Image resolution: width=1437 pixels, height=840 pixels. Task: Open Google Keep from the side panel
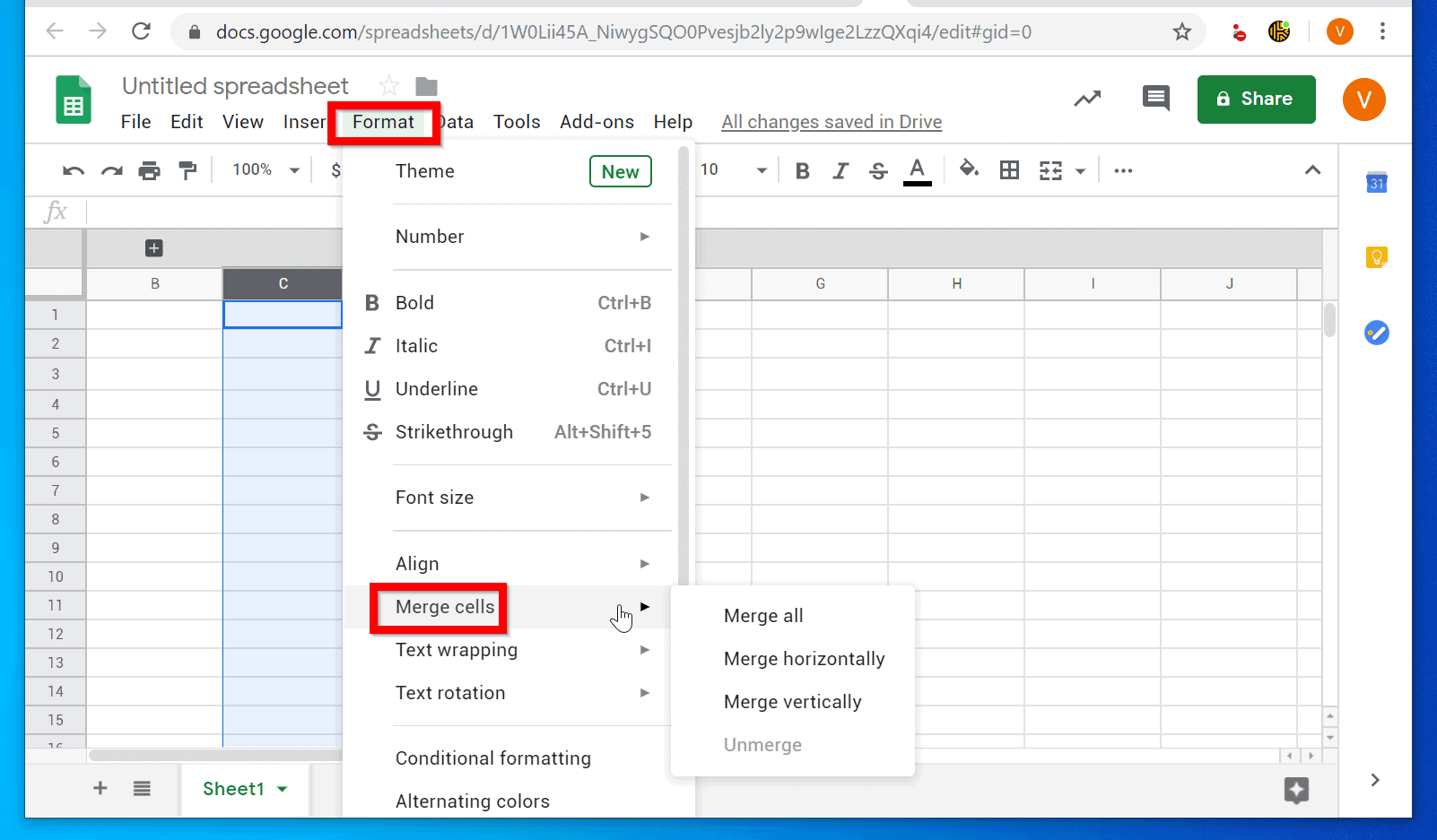pos(1376,257)
